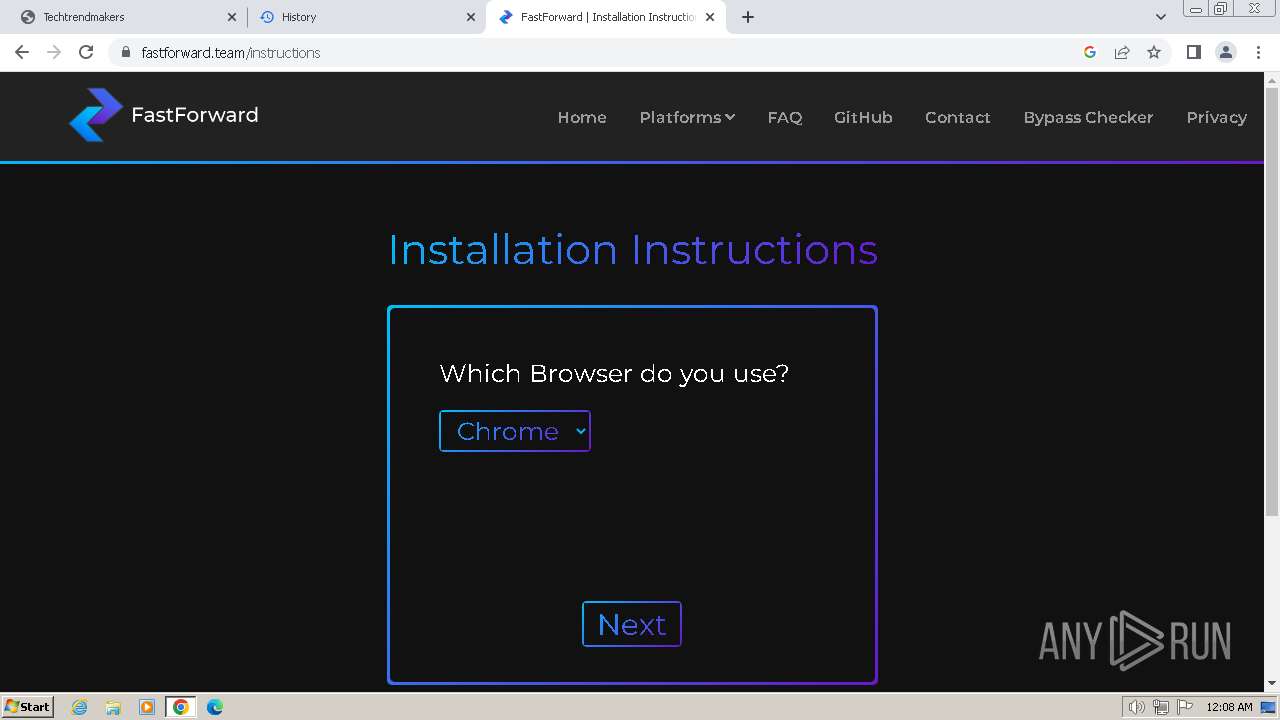Open the Chrome three-dot menu

(1258, 52)
